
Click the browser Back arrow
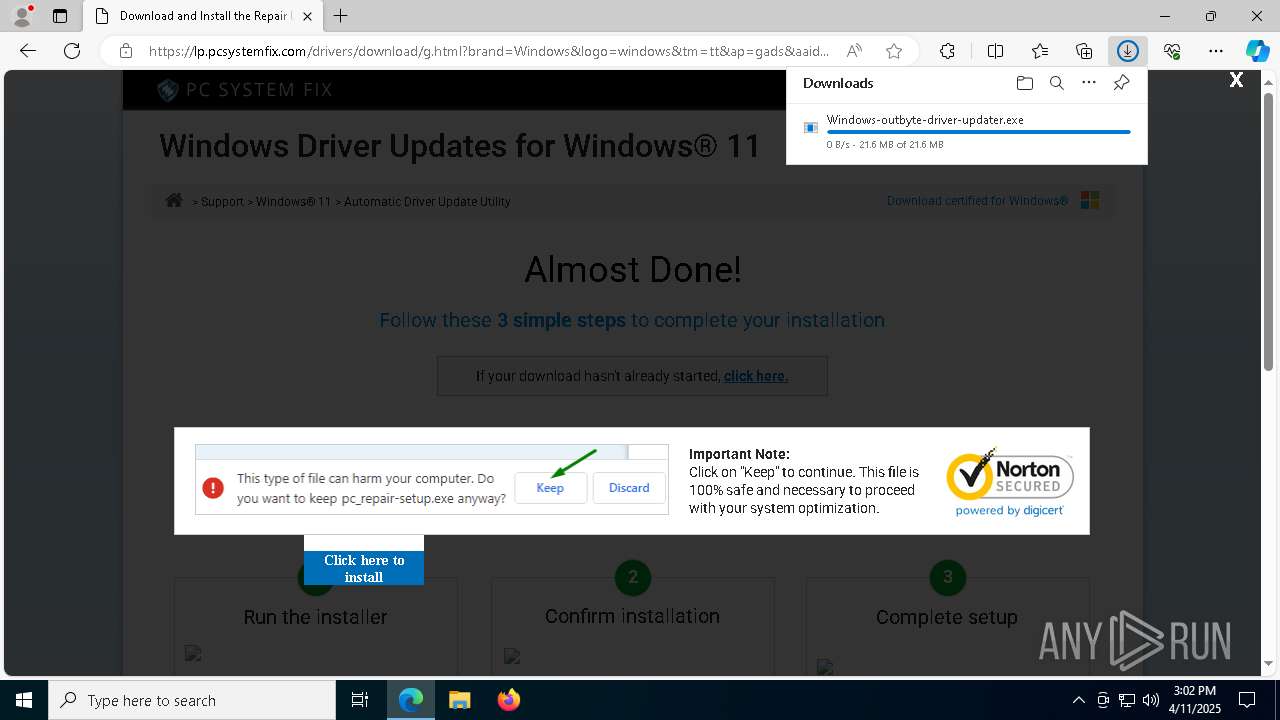click(x=28, y=51)
